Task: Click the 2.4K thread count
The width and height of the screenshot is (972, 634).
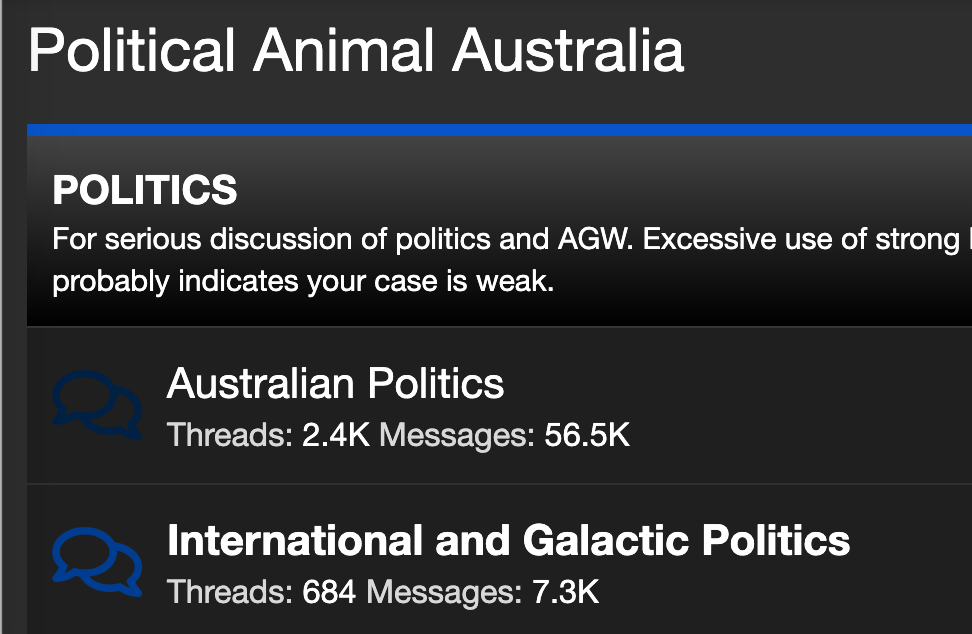Action: click(x=335, y=435)
